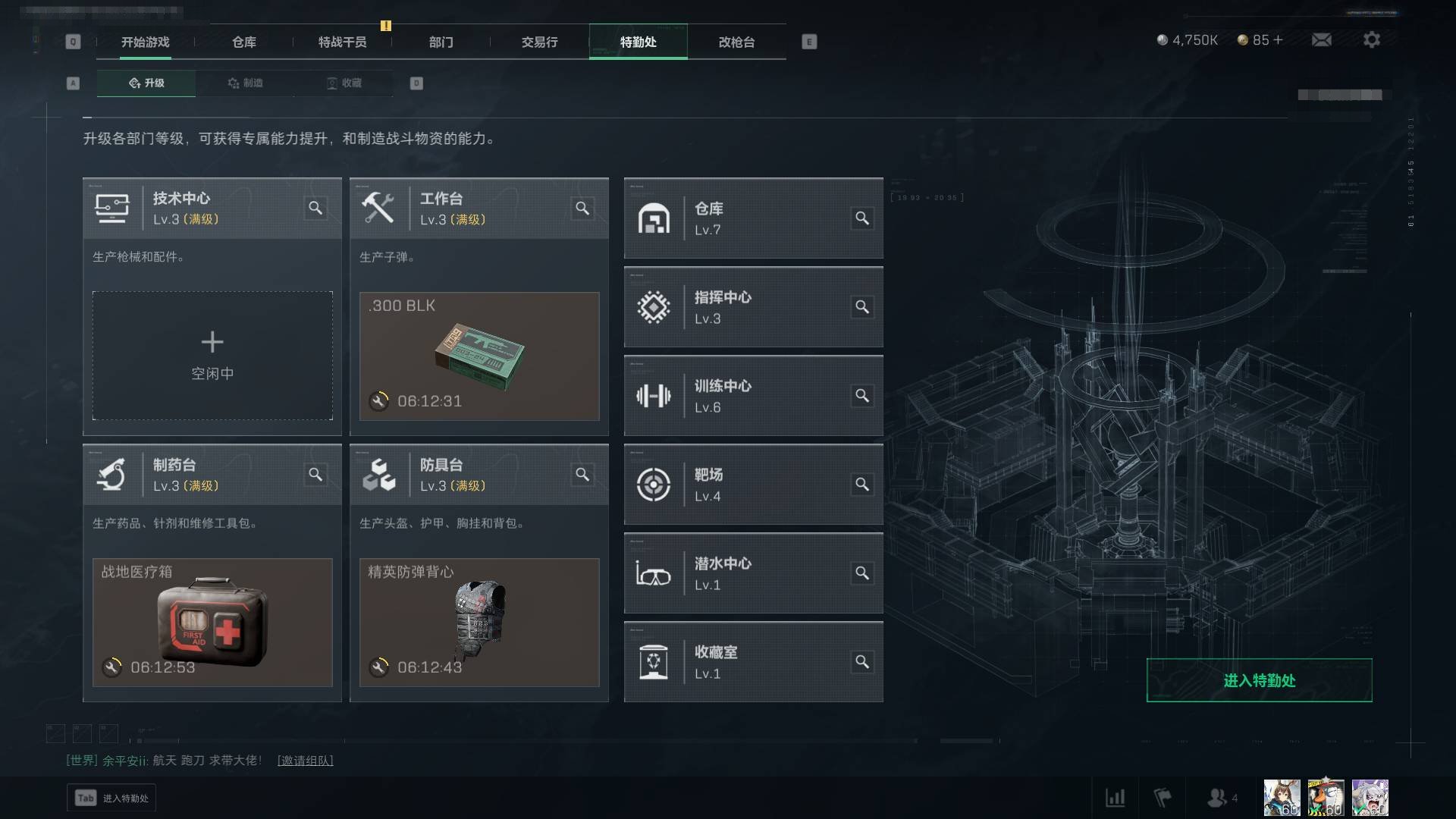The height and width of the screenshot is (819, 1456).
Task: Click magnifier on 技术中心 card
Action: 315,208
